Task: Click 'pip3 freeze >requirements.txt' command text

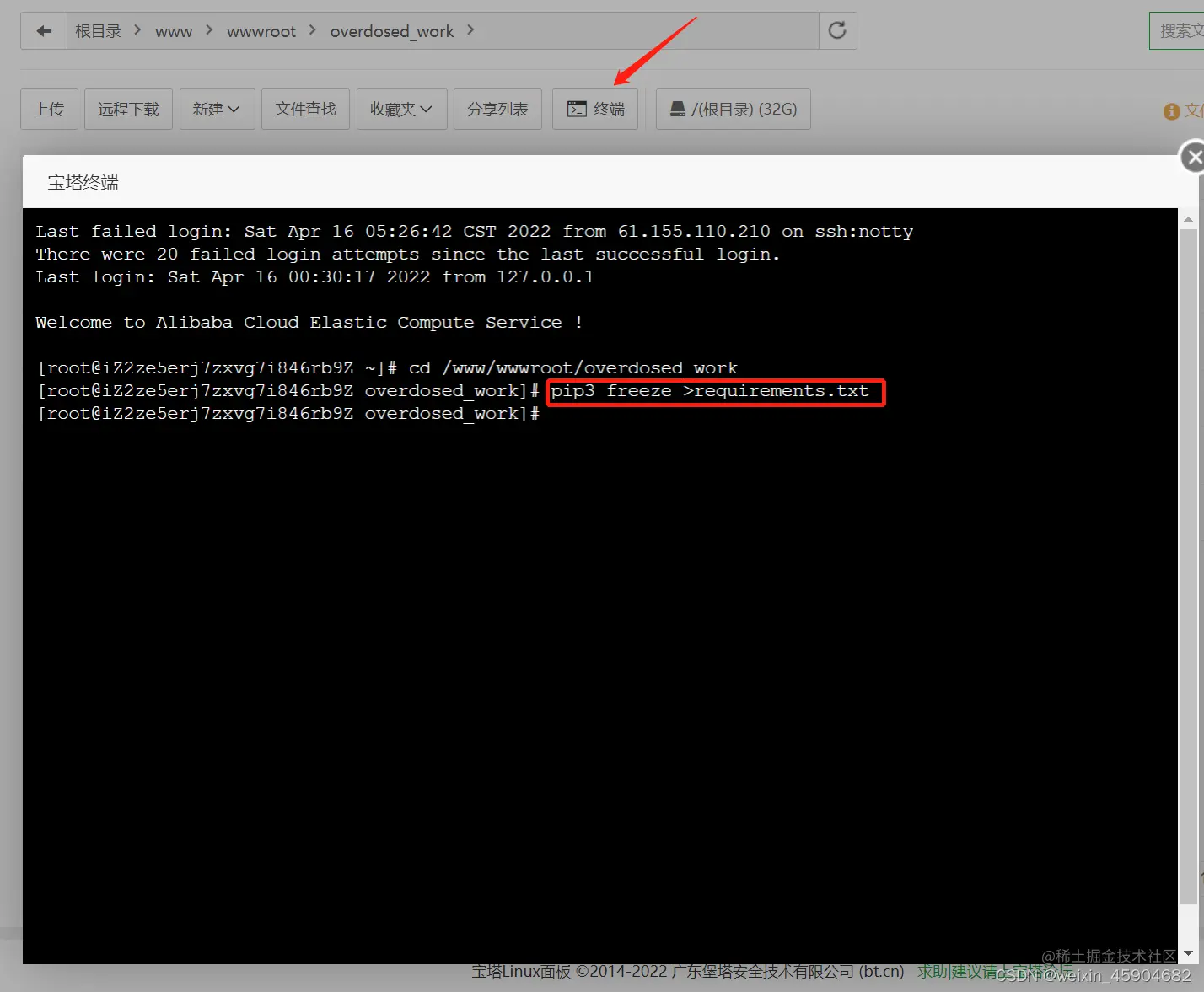Action: pyautogui.click(x=710, y=391)
